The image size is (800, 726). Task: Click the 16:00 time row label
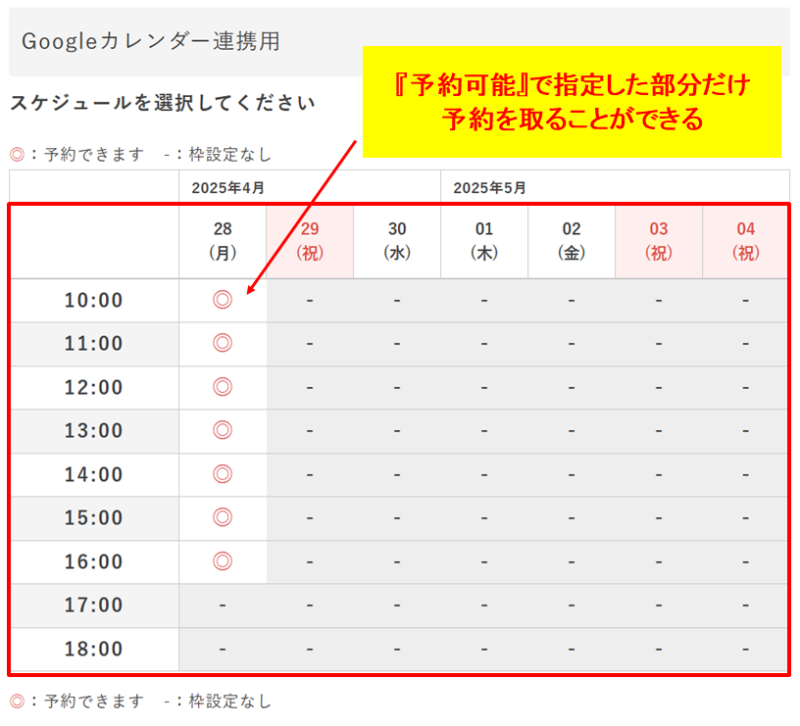click(94, 562)
